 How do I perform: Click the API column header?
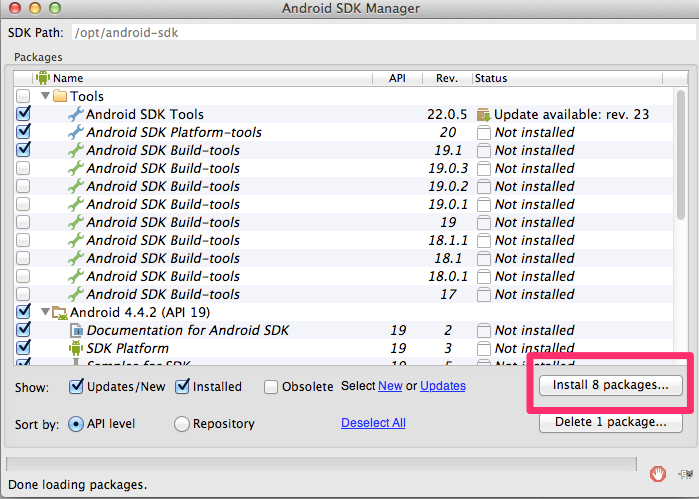(397, 78)
